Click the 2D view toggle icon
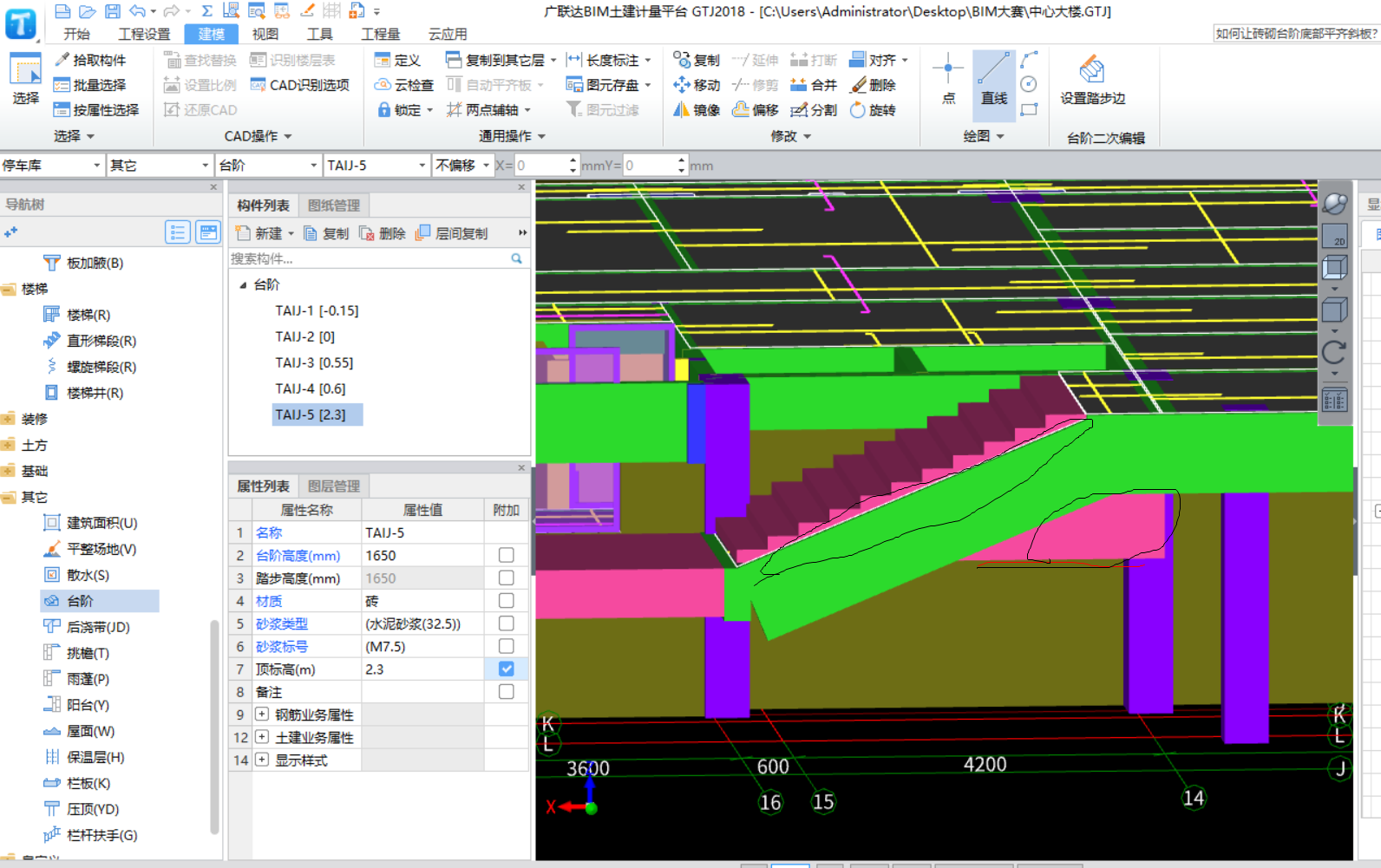This screenshot has width=1381, height=868. coord(1334,236)
